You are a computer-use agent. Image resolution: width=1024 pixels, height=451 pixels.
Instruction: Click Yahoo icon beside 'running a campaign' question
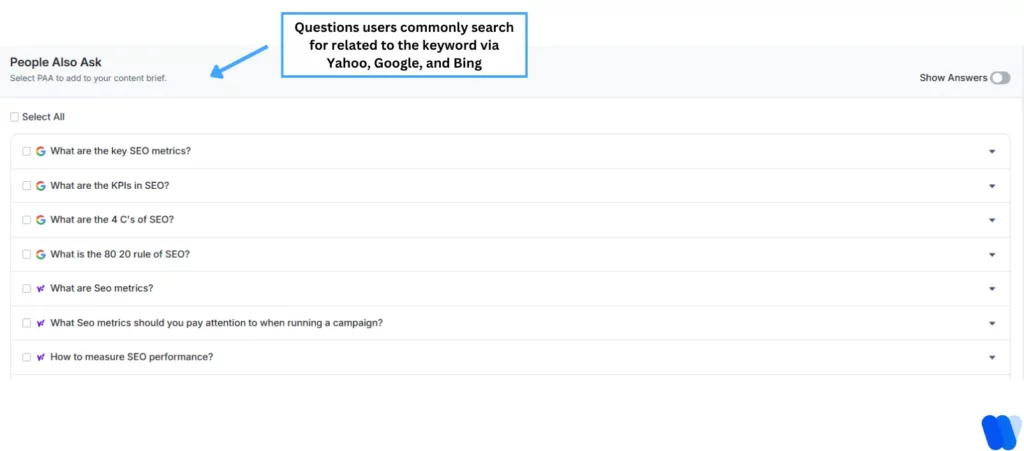(40, 323)
